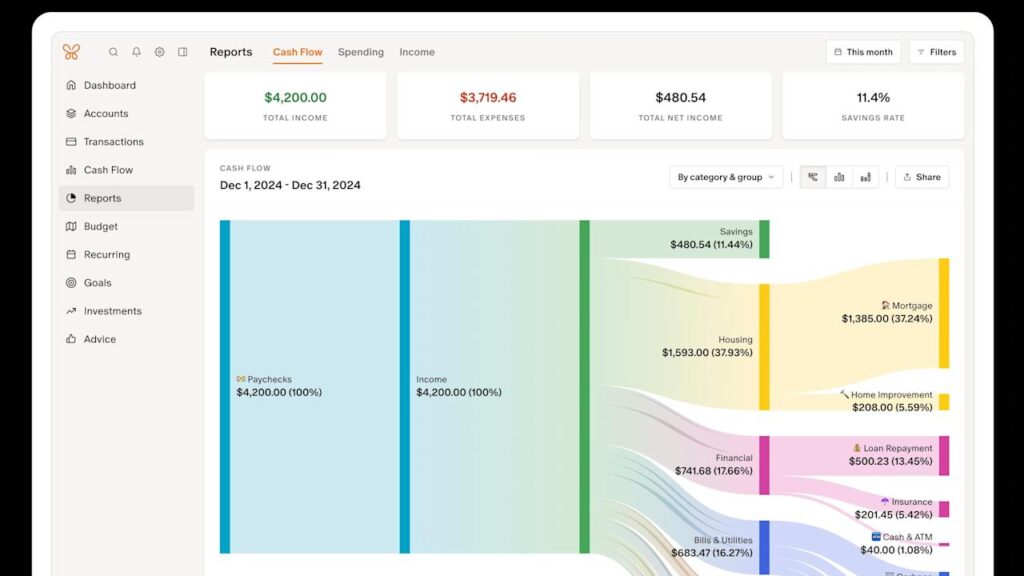This screenshot has width=1024, height=576.
Task: Open search from the top toolbar
Action: (x=113, y=51)
